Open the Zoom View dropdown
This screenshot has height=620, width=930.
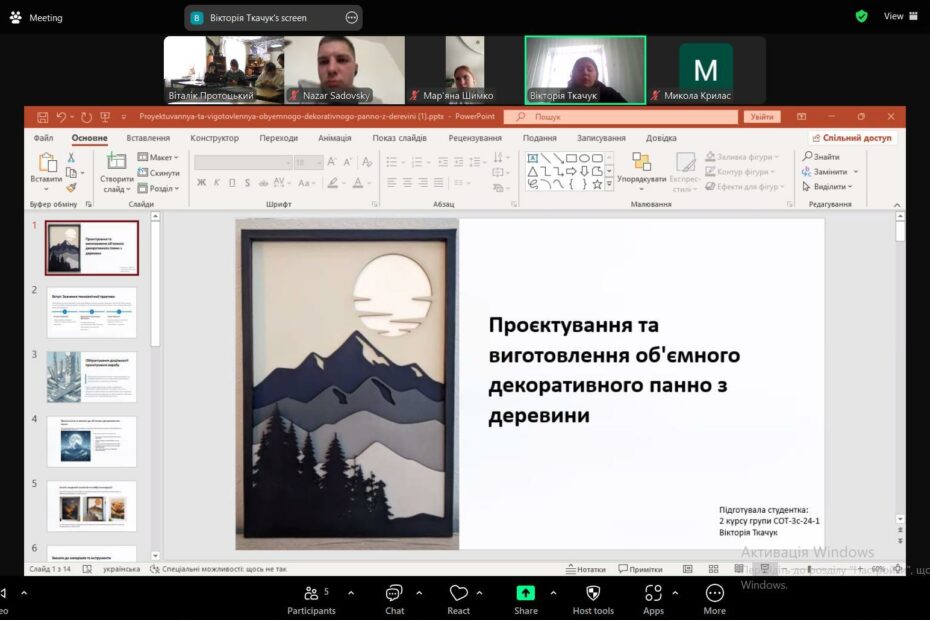point(899,16)
